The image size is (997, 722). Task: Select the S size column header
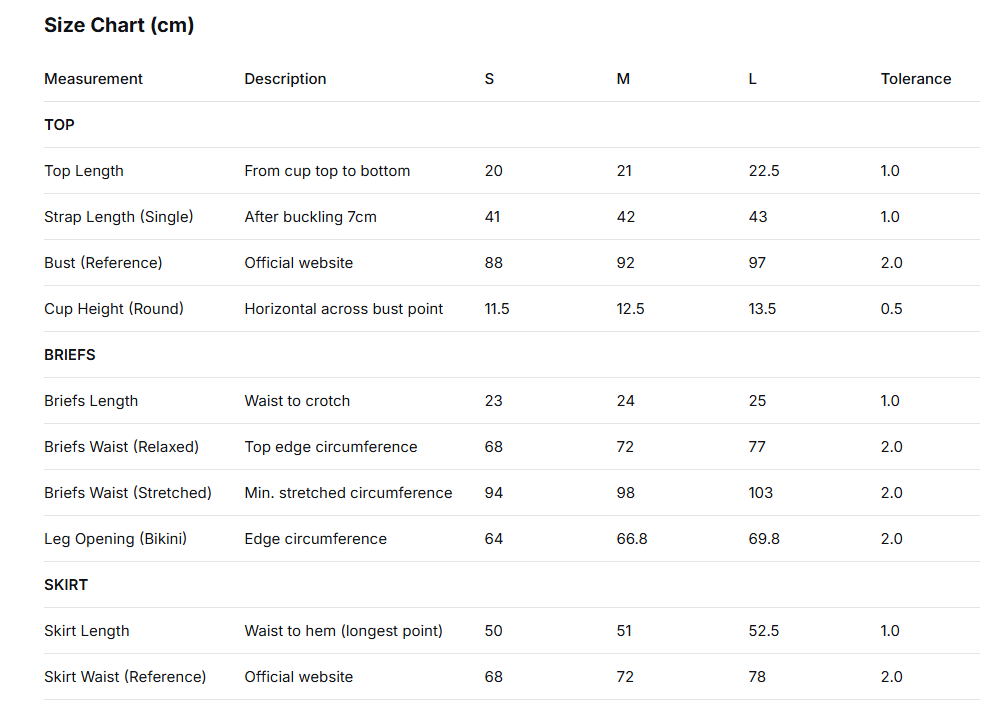click(x=489, y=79)
